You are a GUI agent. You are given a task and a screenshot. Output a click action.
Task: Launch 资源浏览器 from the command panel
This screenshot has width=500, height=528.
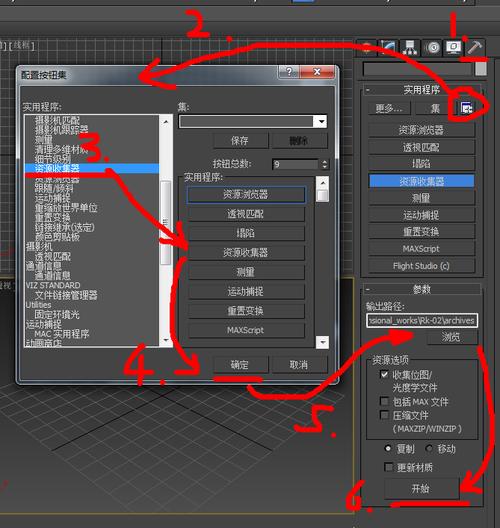[422, 130]
